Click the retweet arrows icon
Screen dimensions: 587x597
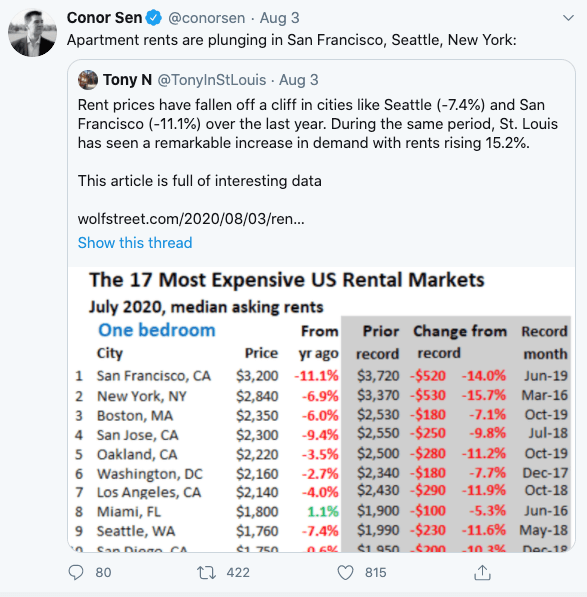(206, 572)
